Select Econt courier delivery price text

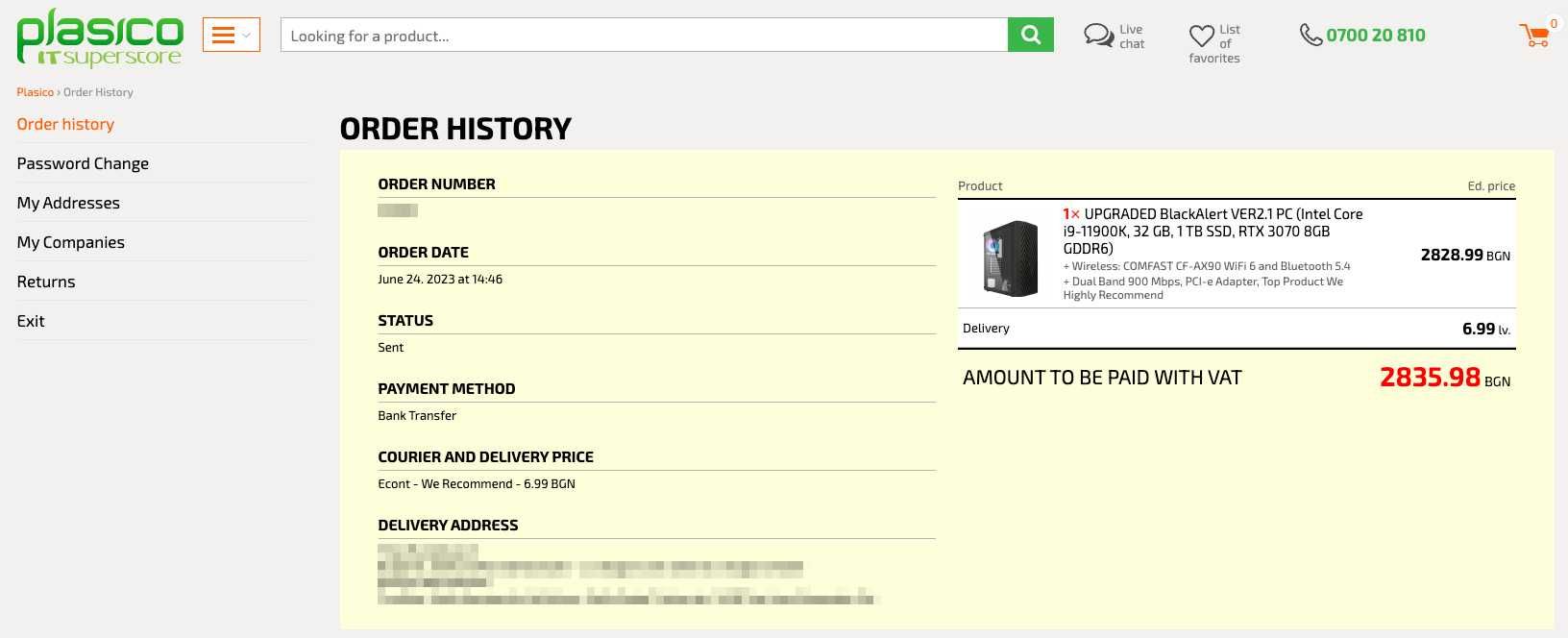coord(477,484)
